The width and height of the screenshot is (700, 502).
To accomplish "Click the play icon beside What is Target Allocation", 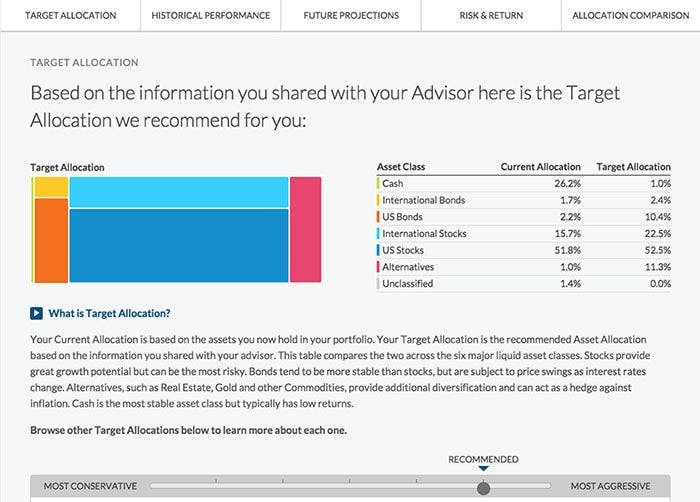I will (x=37, y=314).
